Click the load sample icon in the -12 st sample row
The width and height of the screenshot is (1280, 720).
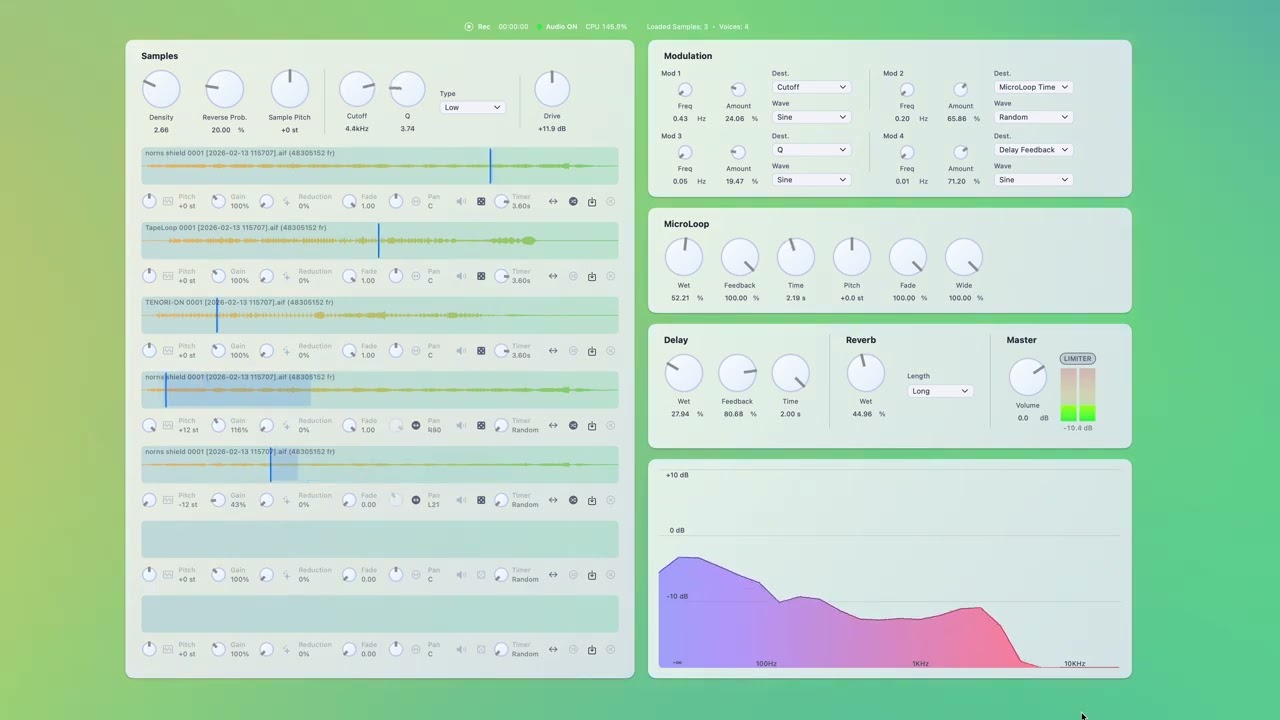coord(592,500)
